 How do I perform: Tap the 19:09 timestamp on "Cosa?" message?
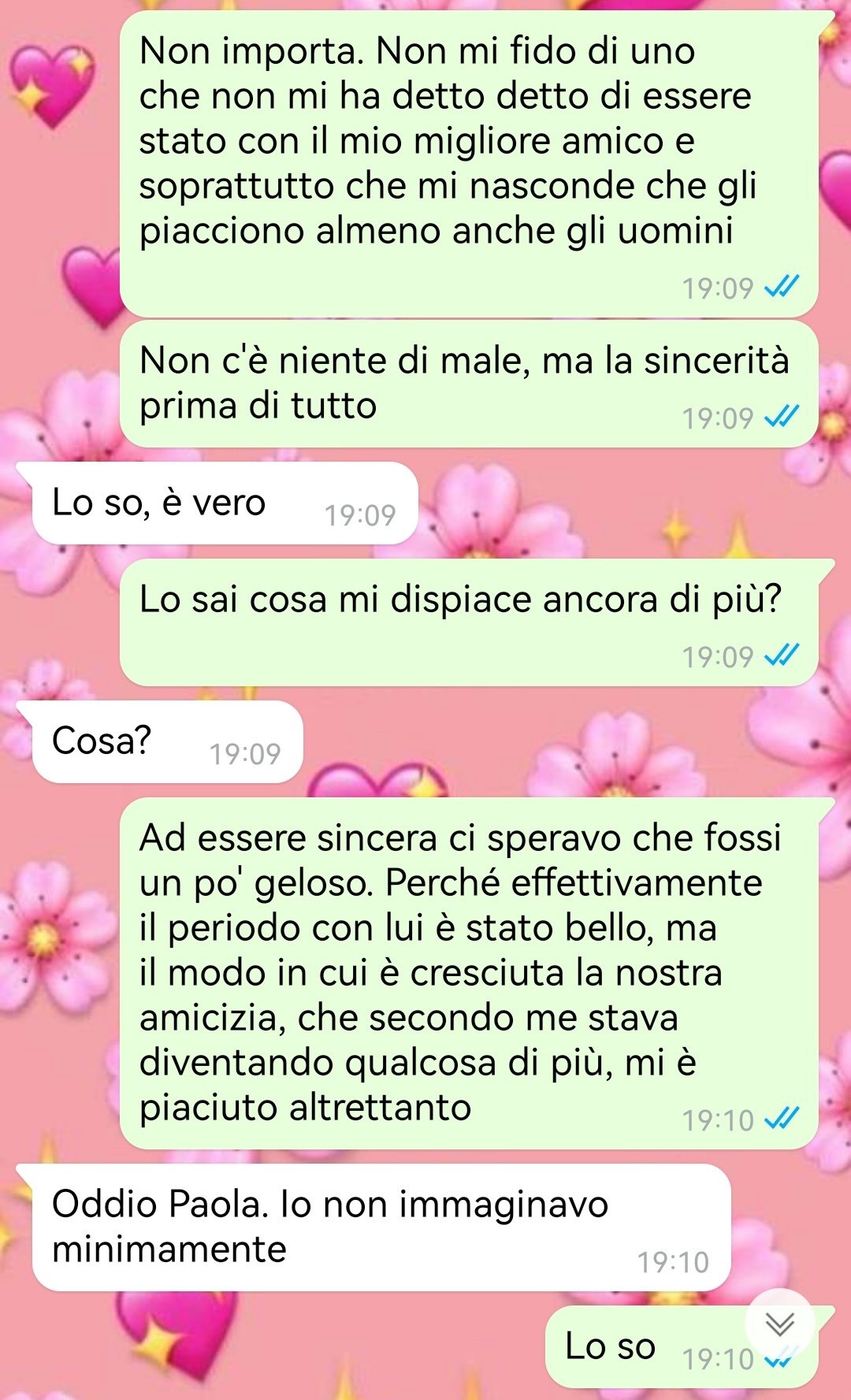(x=245, y=754)
